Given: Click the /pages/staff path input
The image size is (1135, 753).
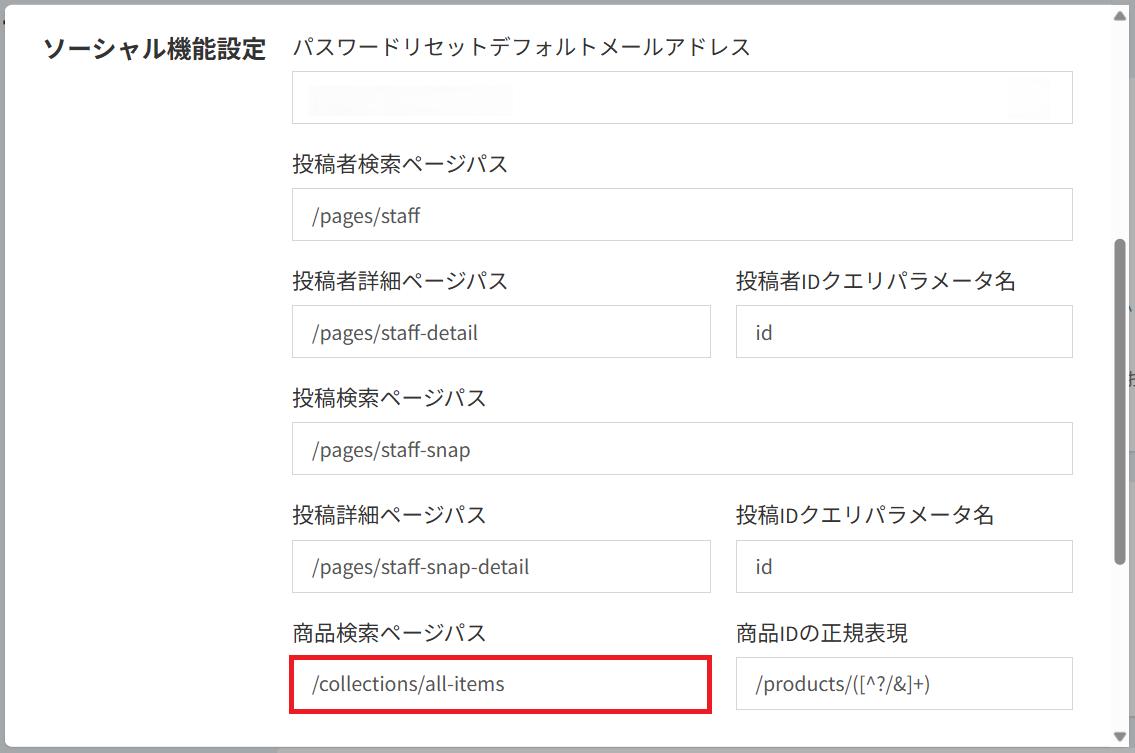Looking at the screenshot, I should click(x=682, y=215).
